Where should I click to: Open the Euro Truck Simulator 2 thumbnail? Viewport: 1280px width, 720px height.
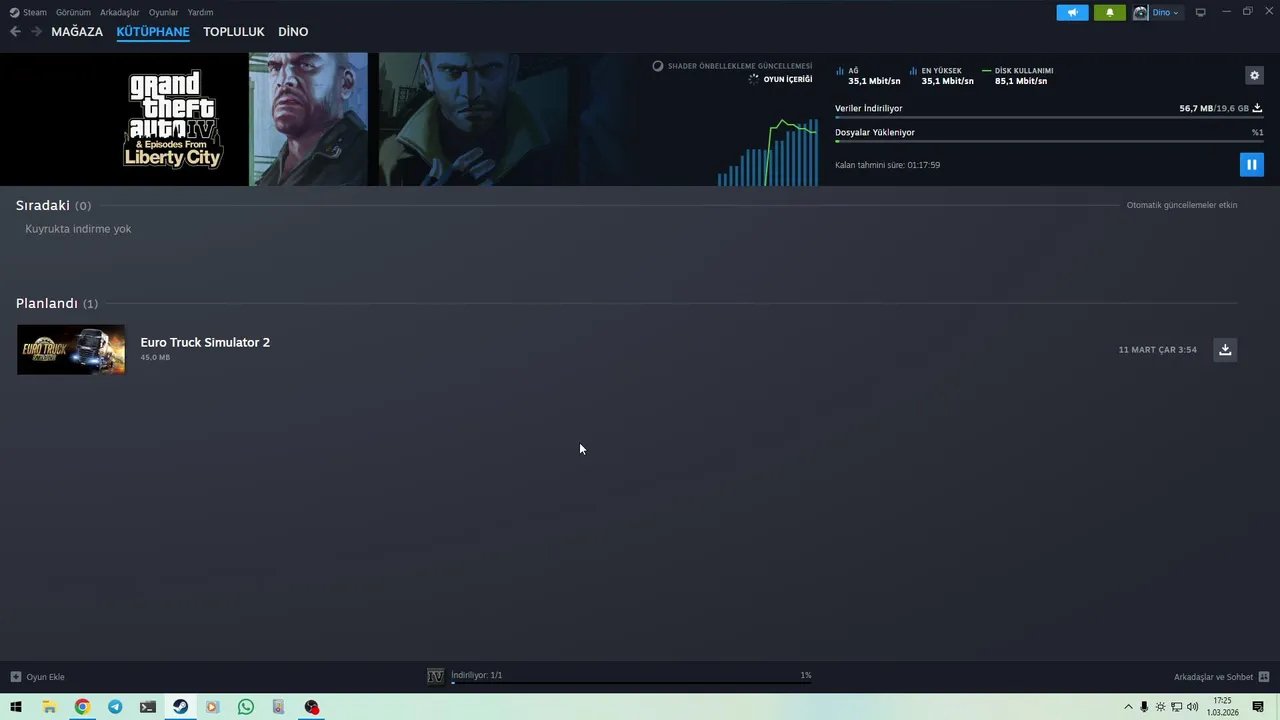tap(71, 350)
